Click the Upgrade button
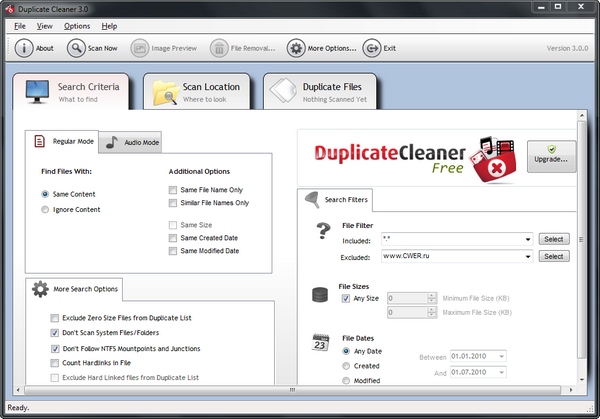The width and height of the screenshot is (600, 419). [552, 155]
